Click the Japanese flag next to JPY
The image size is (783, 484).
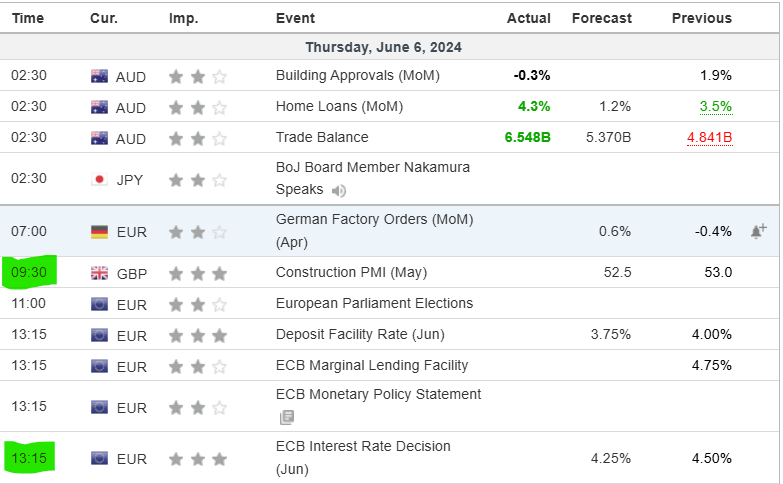pyautogui.click(x=99, y=180)
